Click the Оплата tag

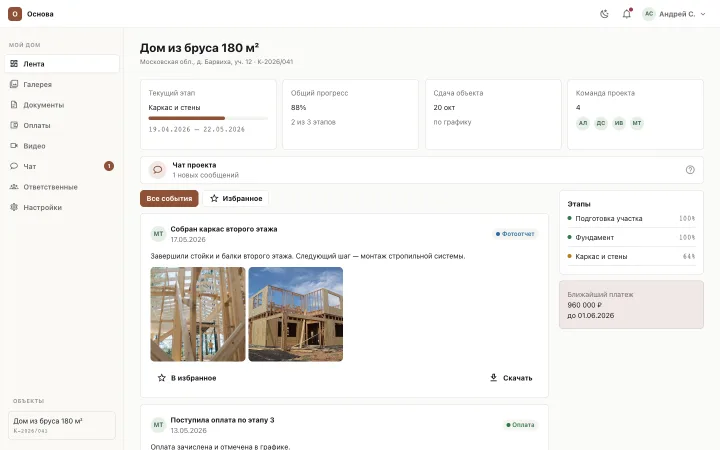point(520,425)
